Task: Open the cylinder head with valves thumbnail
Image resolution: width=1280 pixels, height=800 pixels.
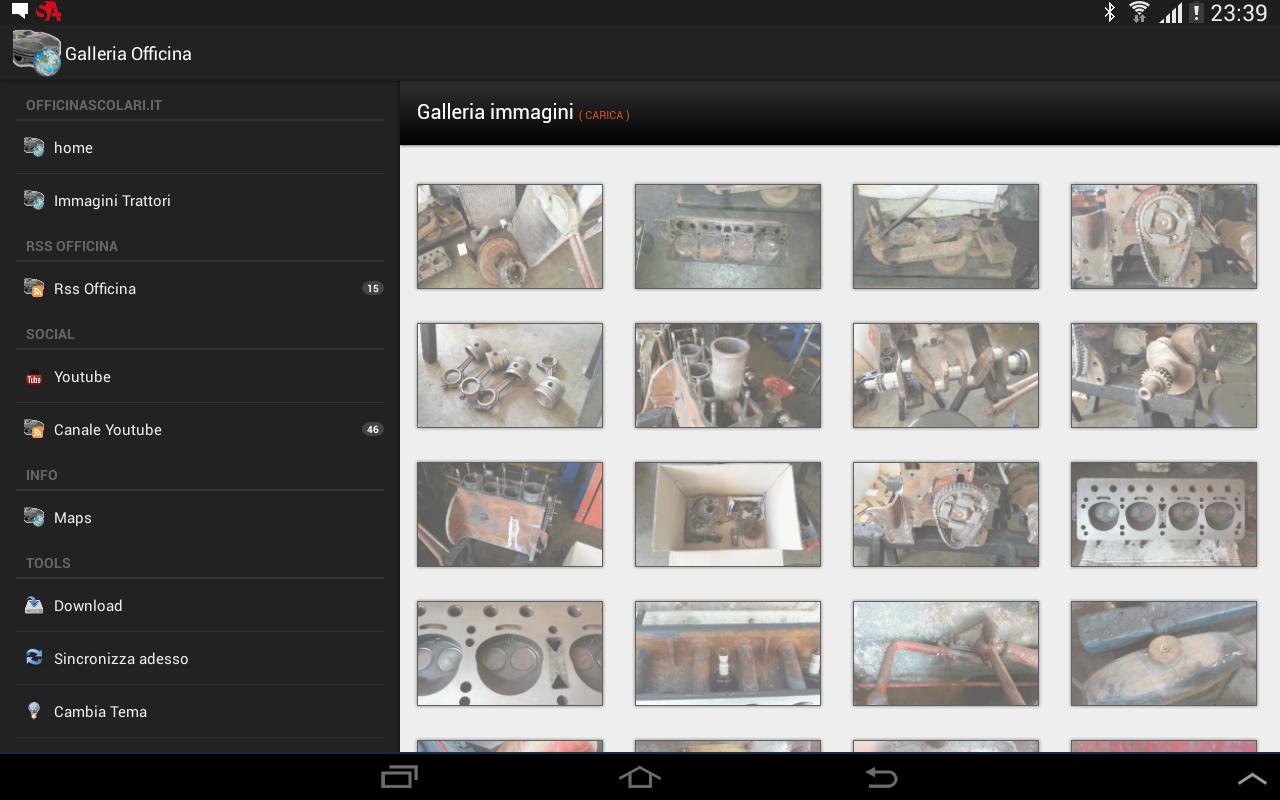Action: coord(1164,514)
